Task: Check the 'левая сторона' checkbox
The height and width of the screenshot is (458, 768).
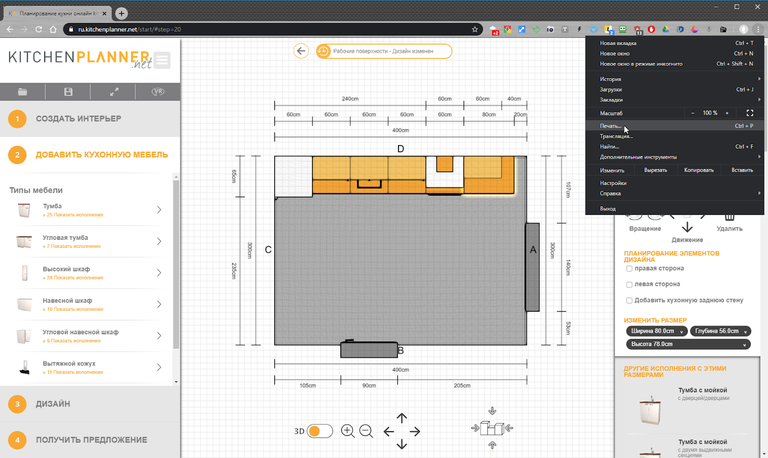Action: pos(629,284)
